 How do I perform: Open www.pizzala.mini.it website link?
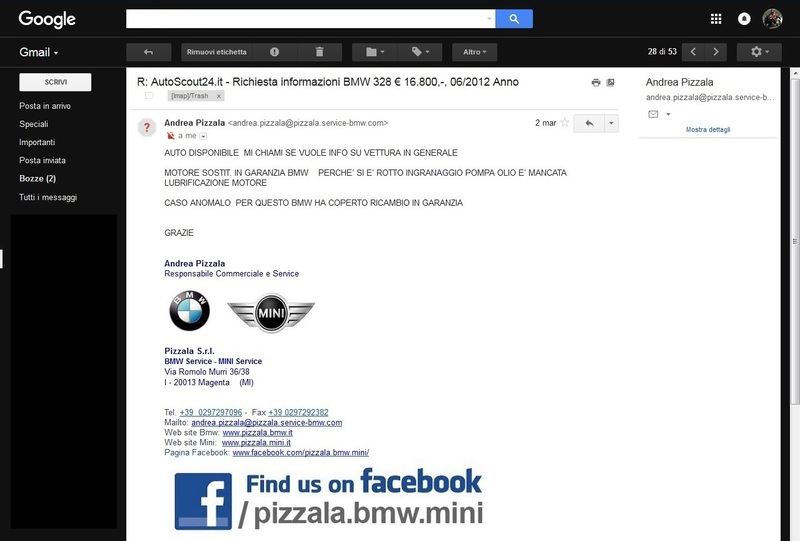coord(256,442)
